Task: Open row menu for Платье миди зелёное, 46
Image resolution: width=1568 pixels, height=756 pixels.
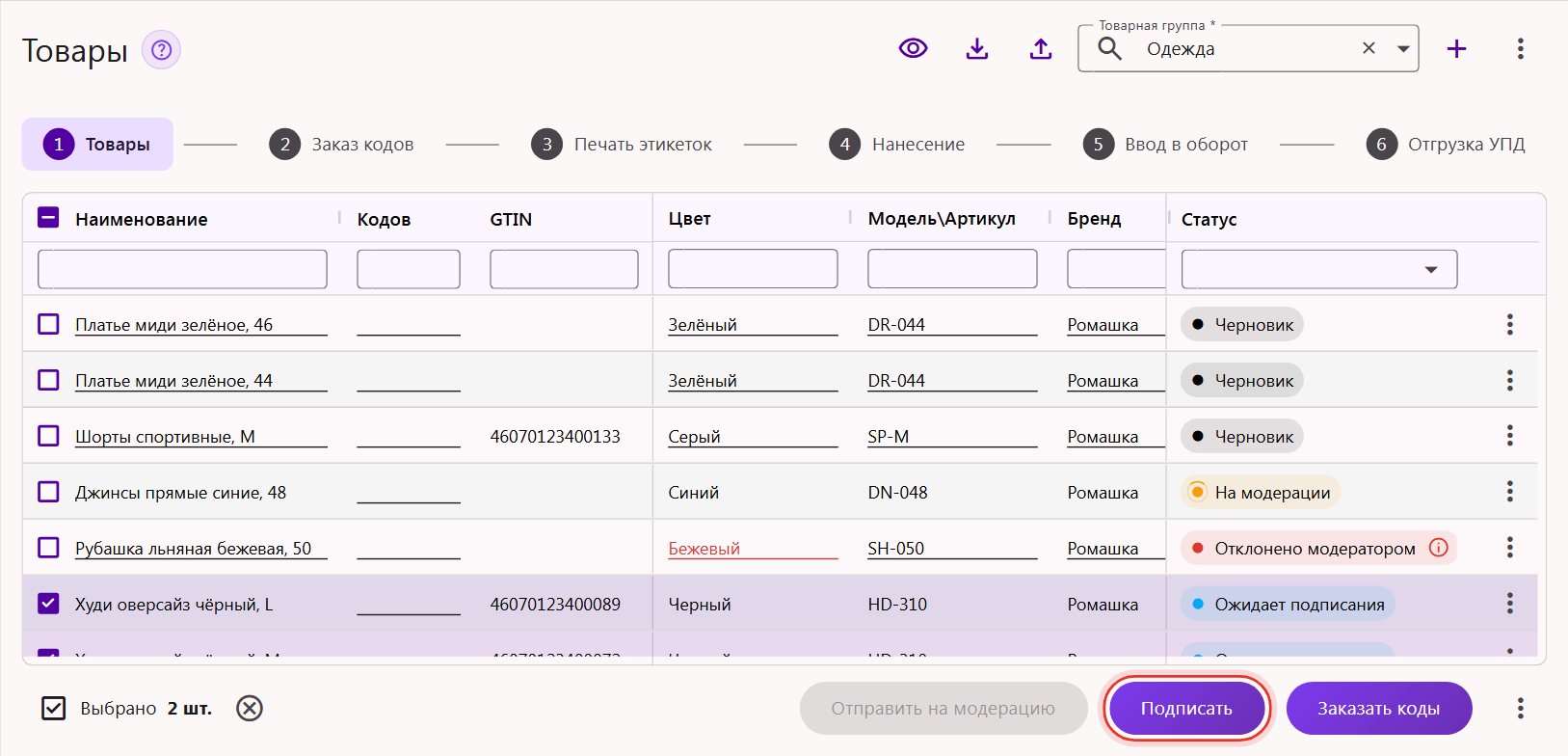Action: pyautogui.click(x=1509, y=325)
